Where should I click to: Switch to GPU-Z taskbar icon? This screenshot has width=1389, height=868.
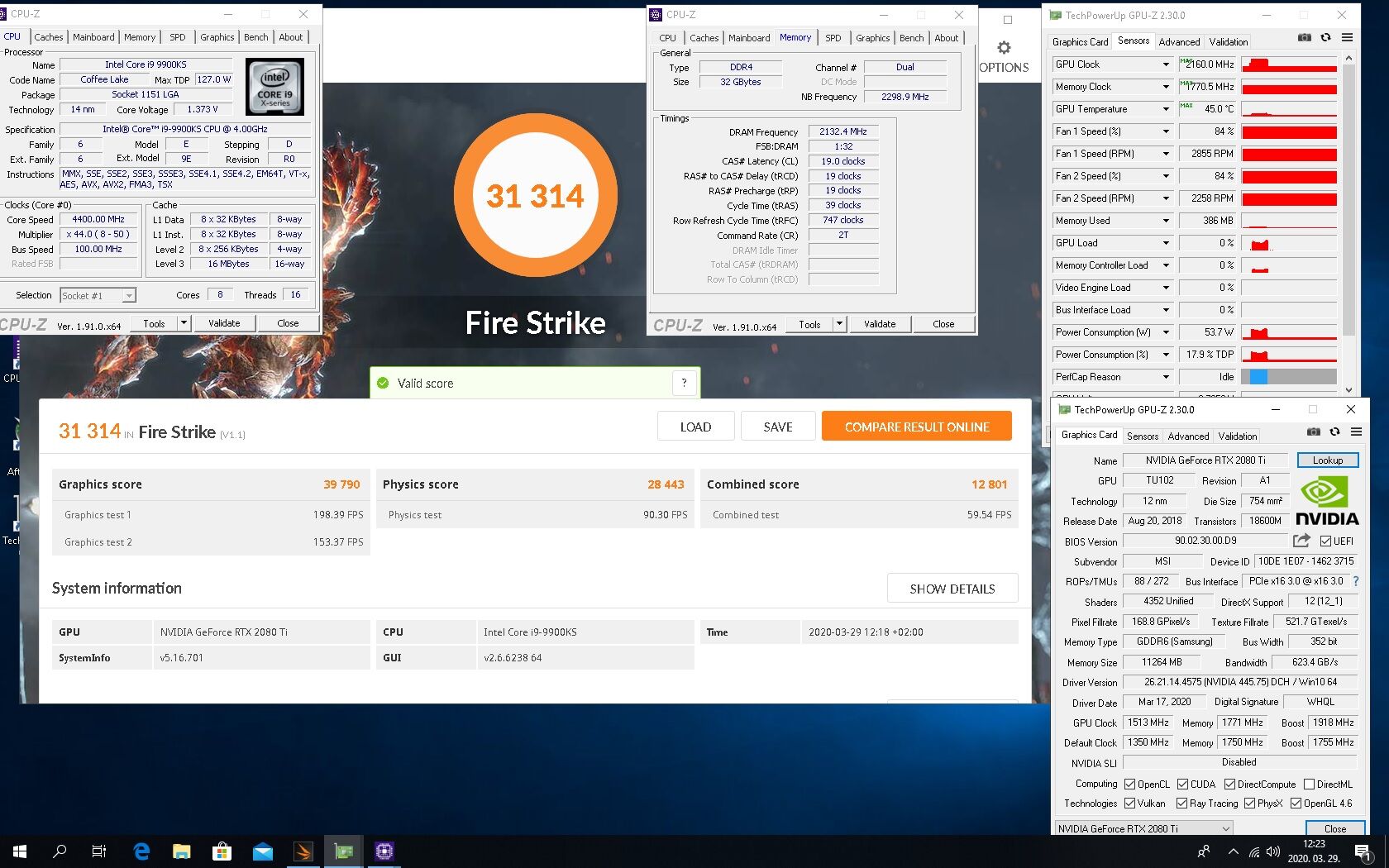pos(343,851)
